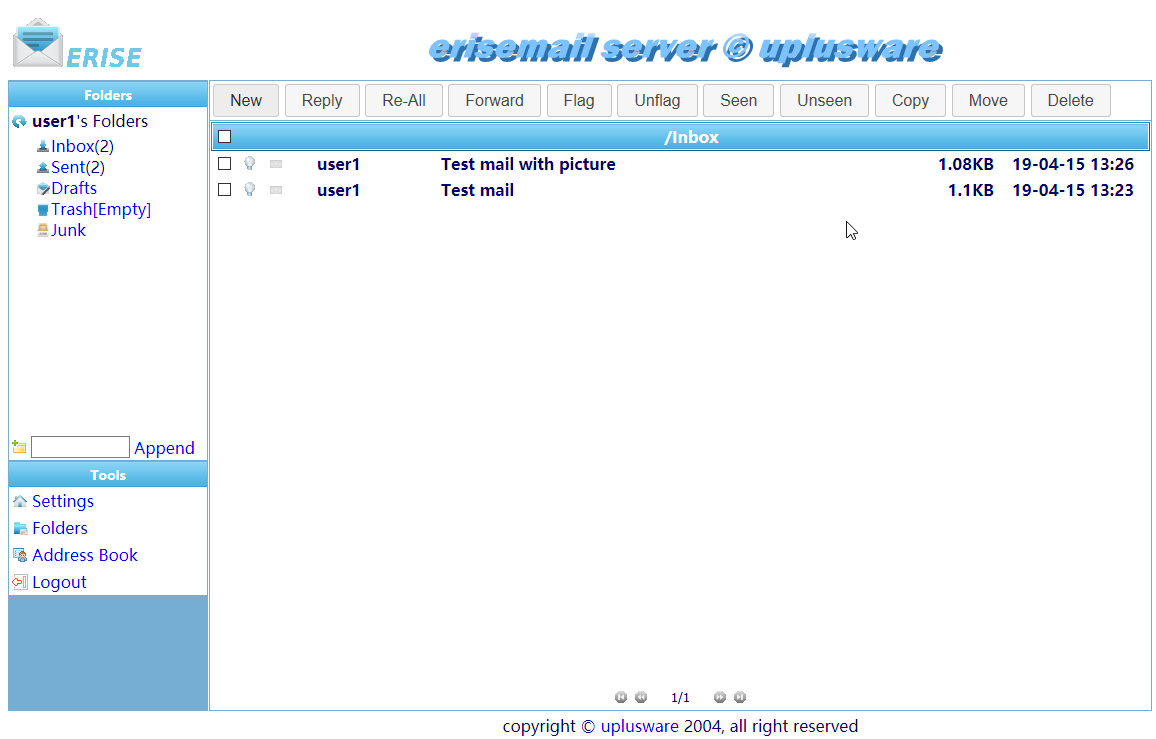Open the Settings link
This screenshot has height=739, width=1156.
pos(63,502)
